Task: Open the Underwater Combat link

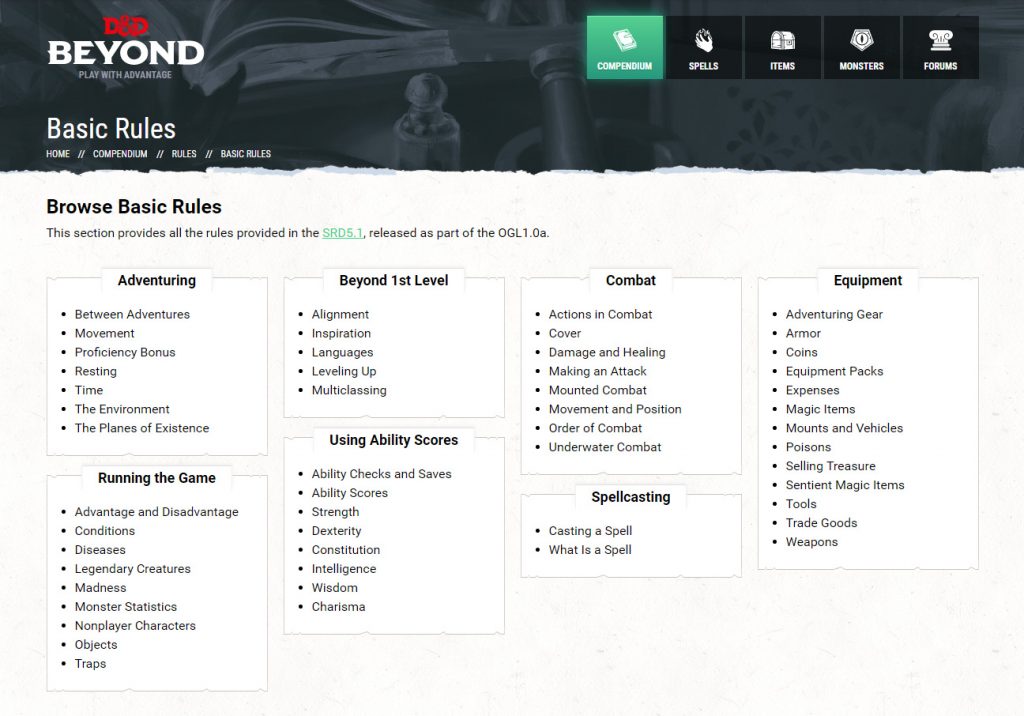Action: [x=605, y=447]
